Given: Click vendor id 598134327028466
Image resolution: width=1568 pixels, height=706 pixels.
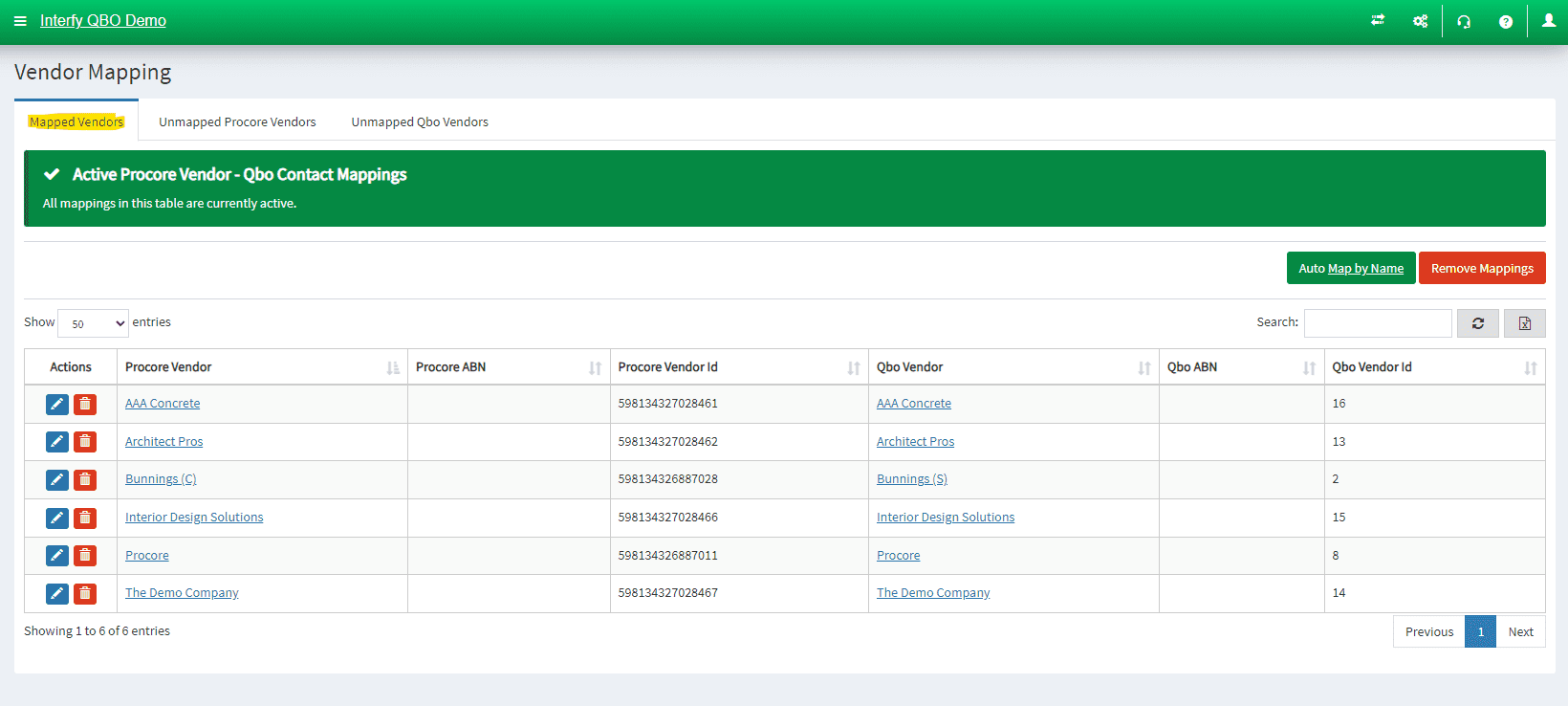Looking at the screenshot, I should pos(668,518).
